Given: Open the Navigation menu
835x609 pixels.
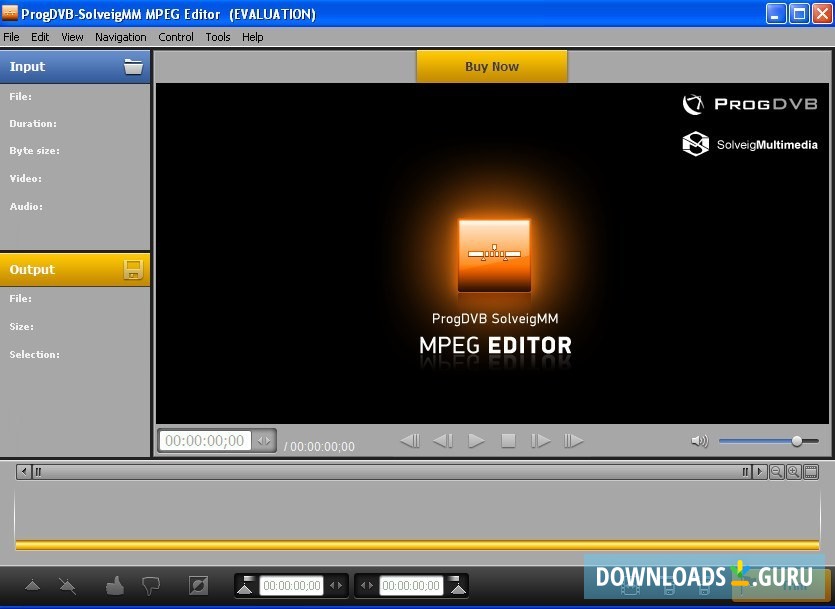Looking at the screenshot, I should 121,37.
